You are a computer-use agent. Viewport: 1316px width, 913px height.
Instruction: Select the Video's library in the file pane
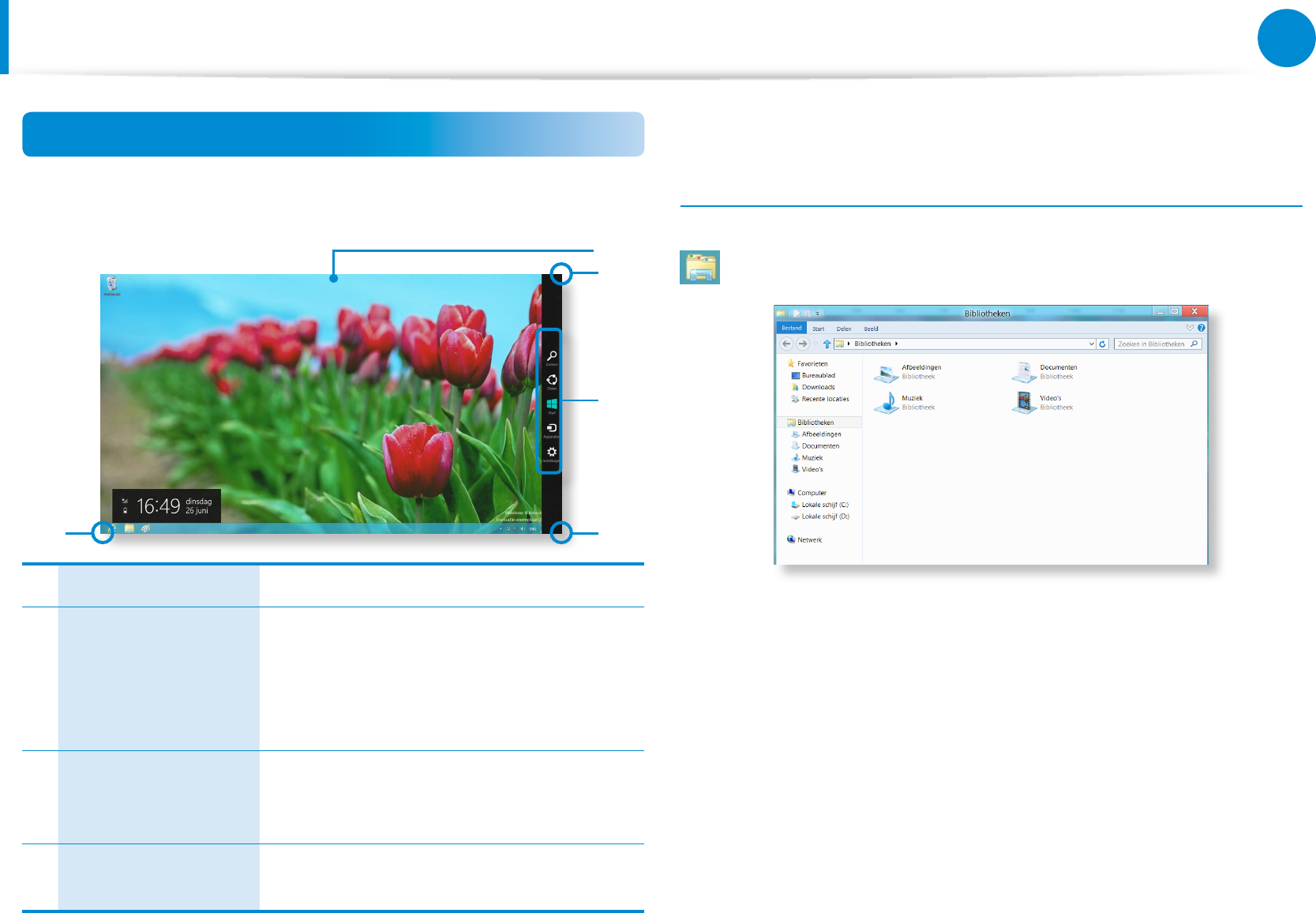pos(1043,403)
